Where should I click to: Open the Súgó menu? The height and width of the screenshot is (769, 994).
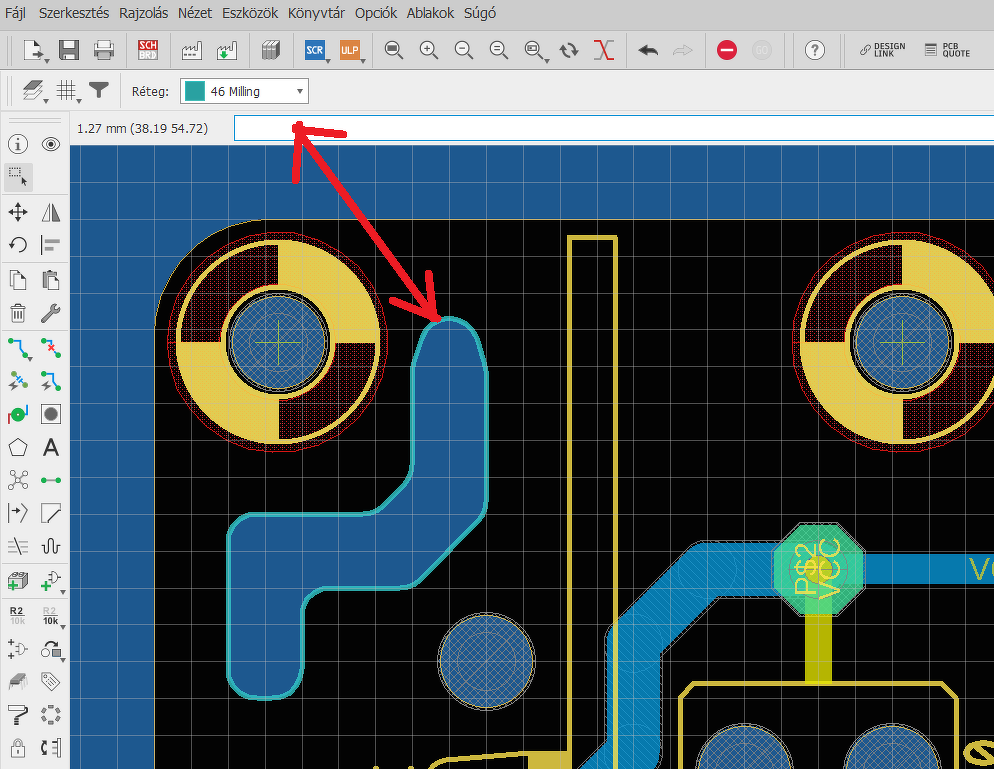click(480, 13)
